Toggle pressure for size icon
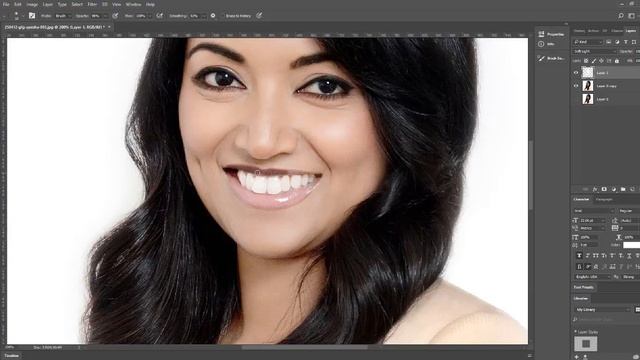Viewport: 640px width, 360px height. 259,16
